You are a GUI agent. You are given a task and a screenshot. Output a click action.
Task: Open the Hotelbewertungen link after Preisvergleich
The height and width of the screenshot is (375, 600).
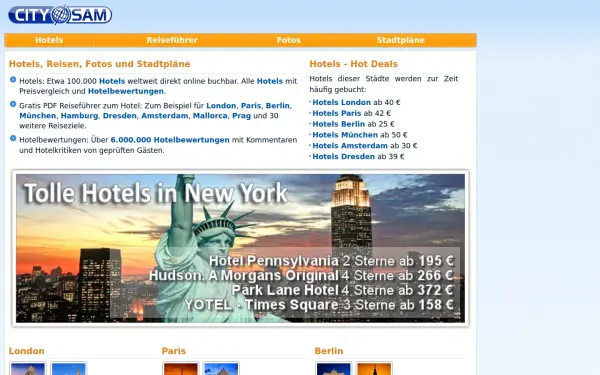click(x=126, y=91)
